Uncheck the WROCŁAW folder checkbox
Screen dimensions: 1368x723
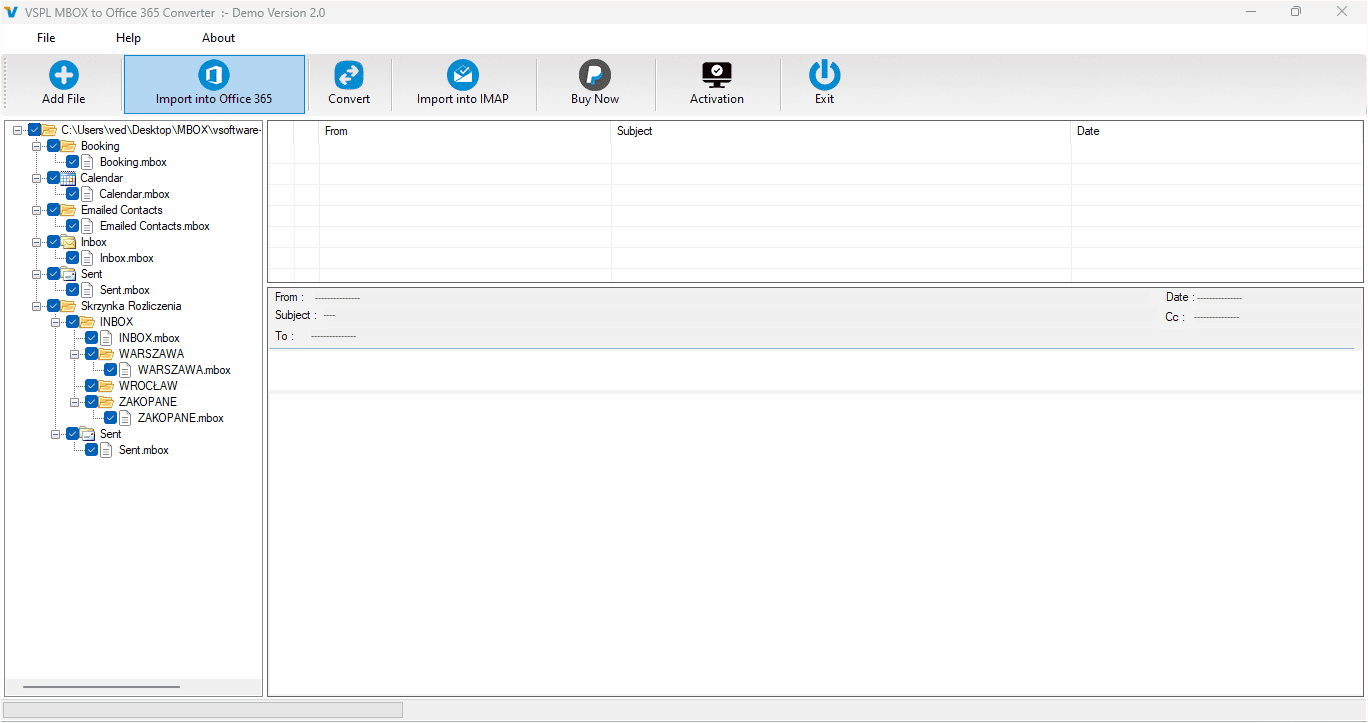click(92, 386)
